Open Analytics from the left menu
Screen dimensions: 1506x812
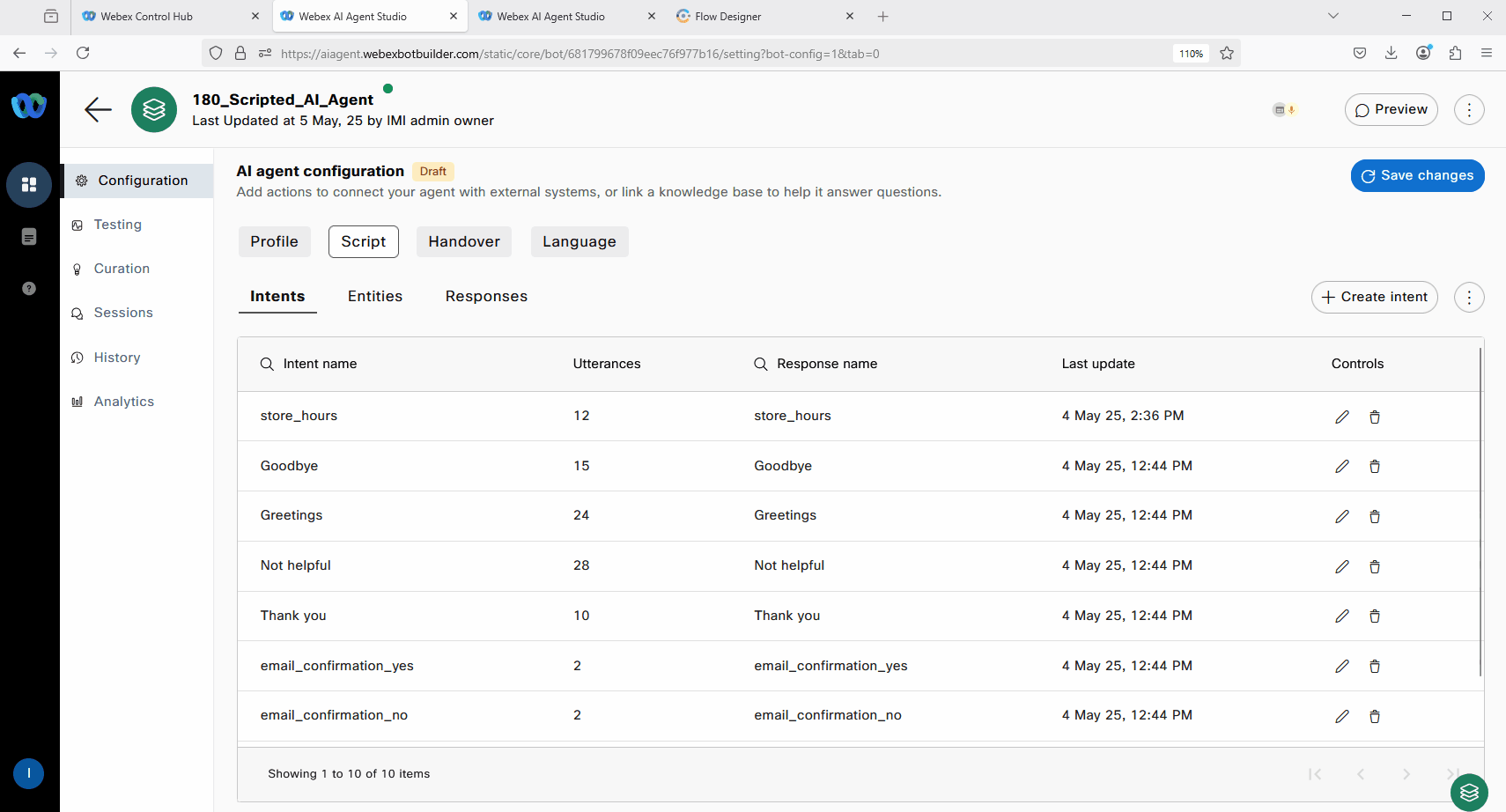coord(123,402)
